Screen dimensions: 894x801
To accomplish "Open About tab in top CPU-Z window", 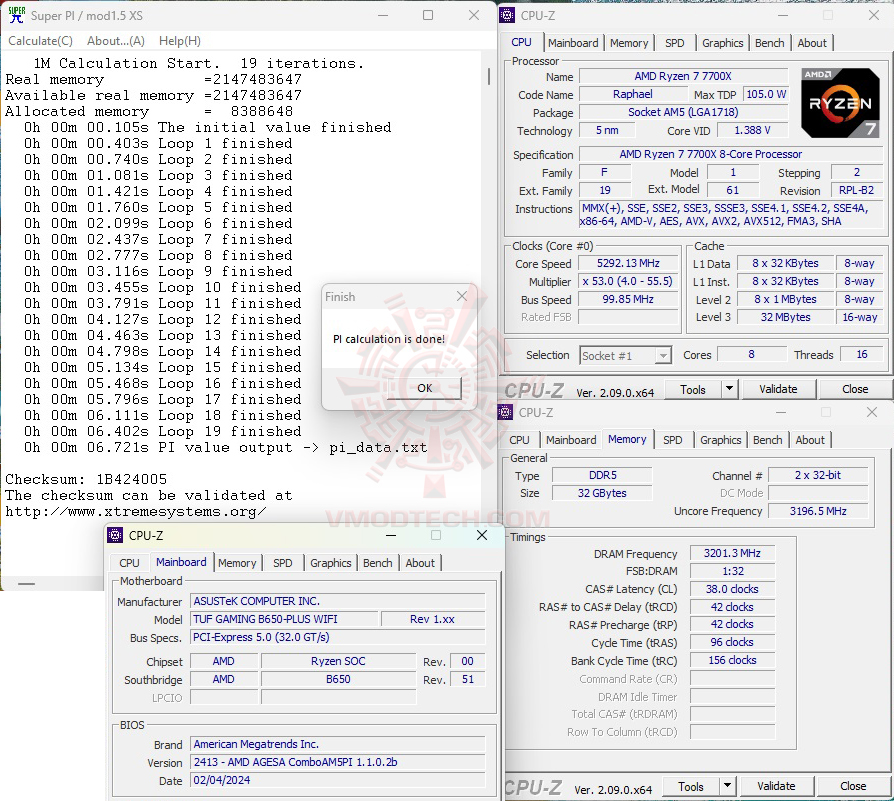I will coord(811,43).
